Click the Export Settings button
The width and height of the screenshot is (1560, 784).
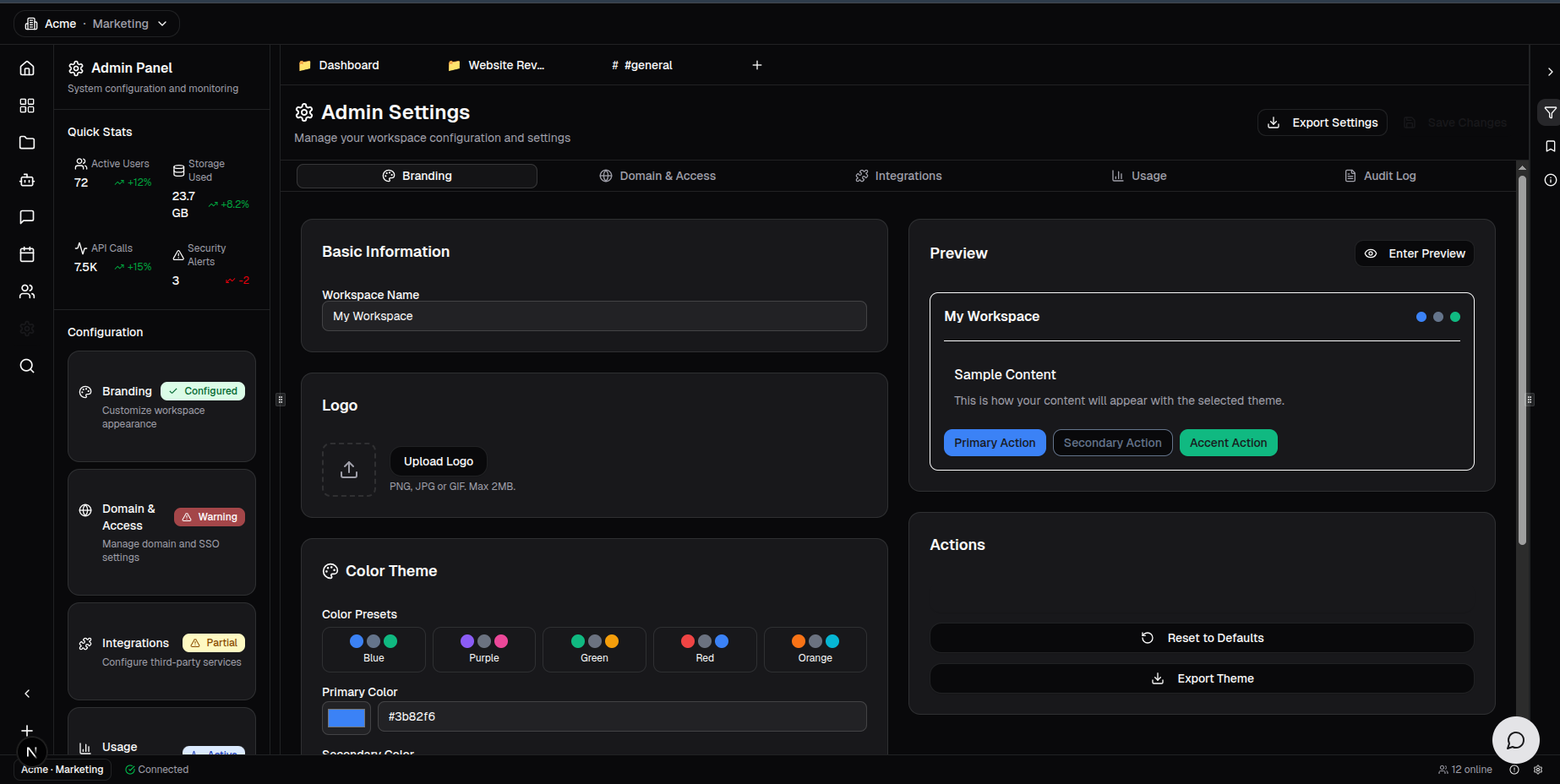(x=1322, y=122)
